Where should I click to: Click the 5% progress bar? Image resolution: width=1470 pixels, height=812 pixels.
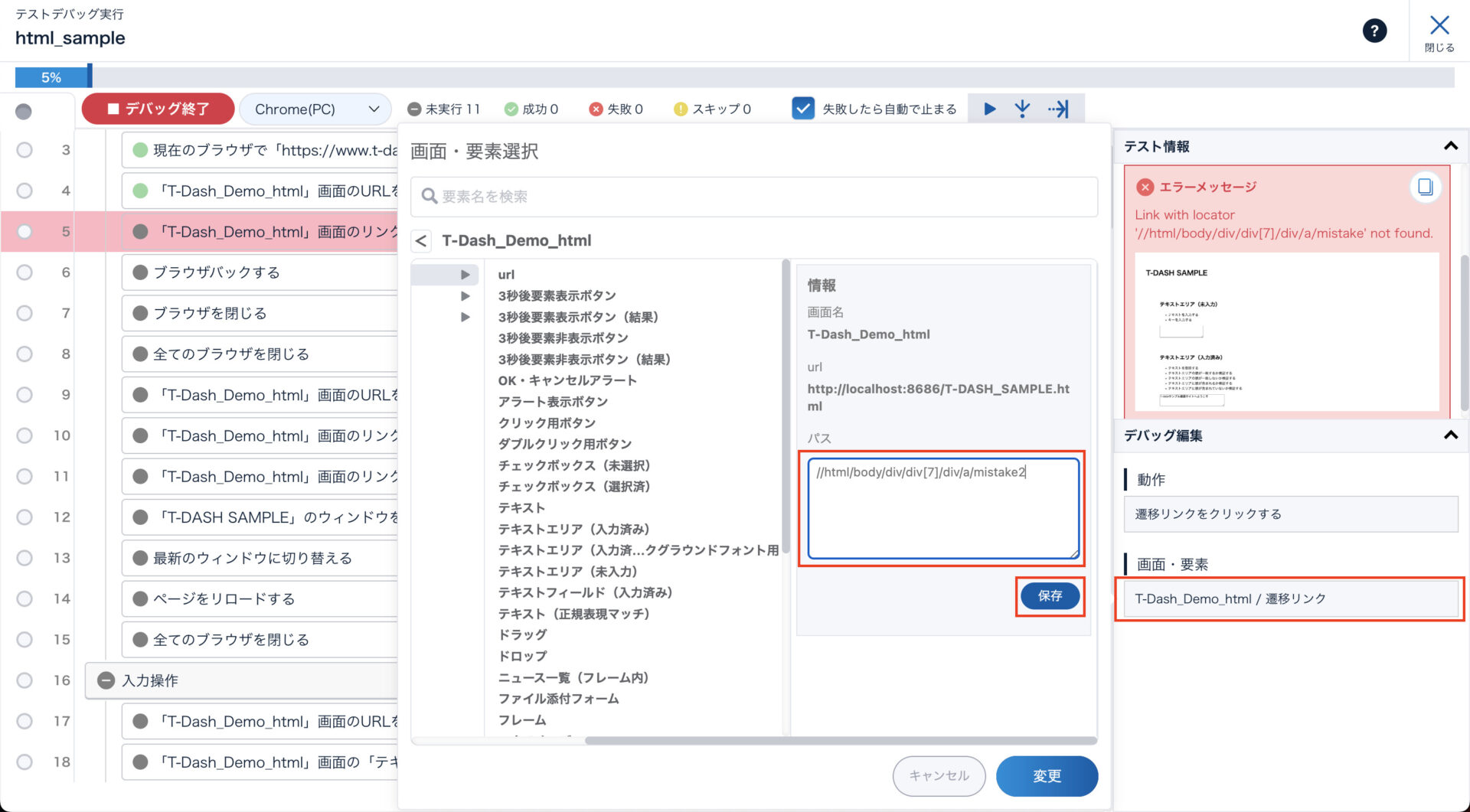(x=52, y=77)
